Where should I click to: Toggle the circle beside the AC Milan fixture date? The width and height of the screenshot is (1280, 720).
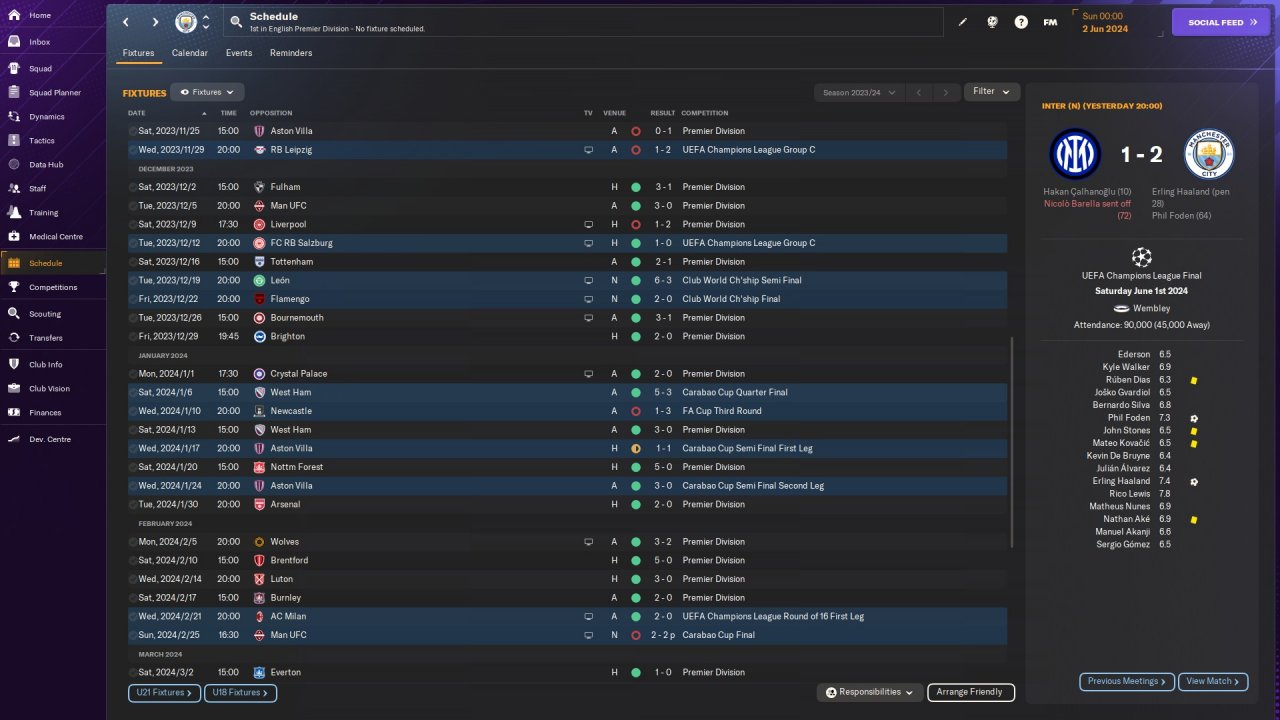point(133,616)
